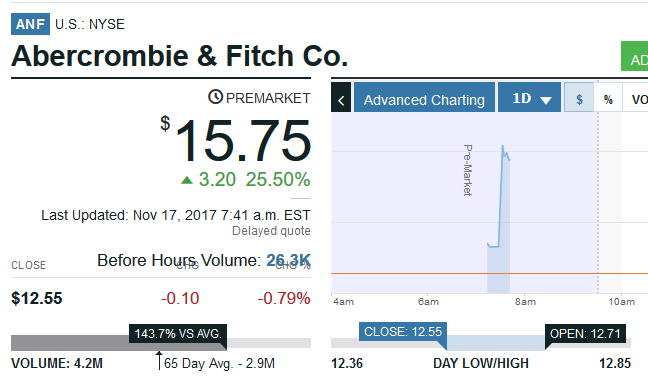Viewport: 648px width, 387px height.
Task: Click the Before Hours Volume 26.3K value
Action: [288, 260]
